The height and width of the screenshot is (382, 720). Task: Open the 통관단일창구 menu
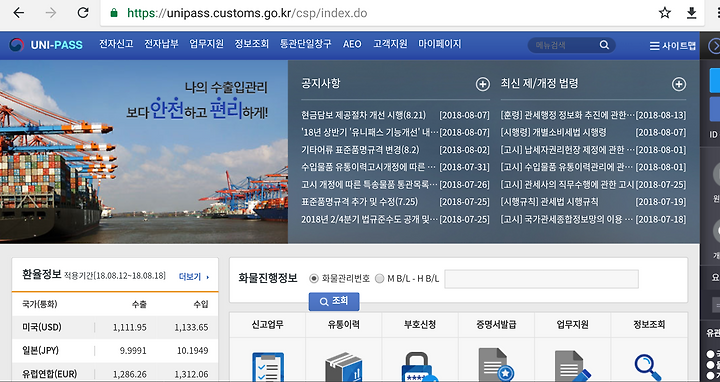point(305,44)
